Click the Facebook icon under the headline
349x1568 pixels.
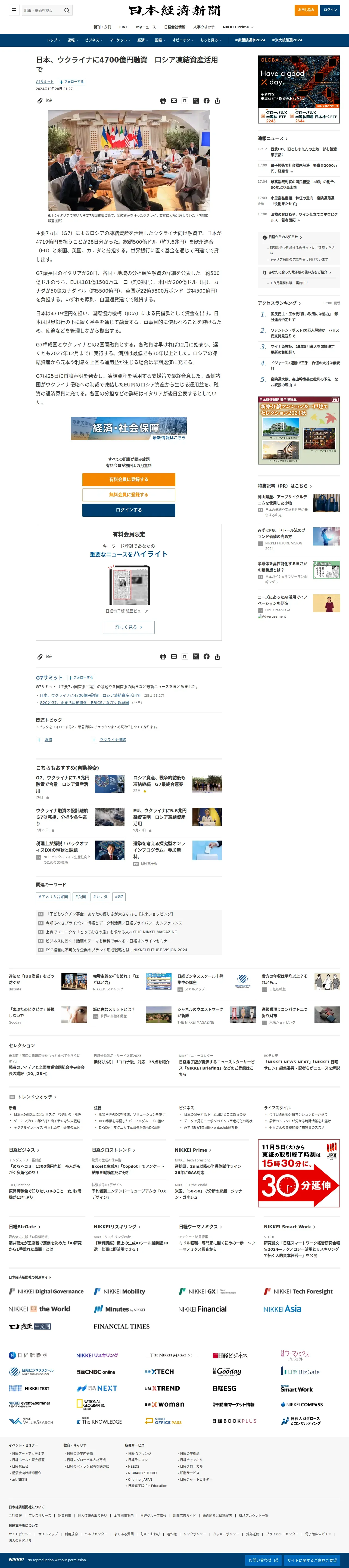tap(207, 101)
